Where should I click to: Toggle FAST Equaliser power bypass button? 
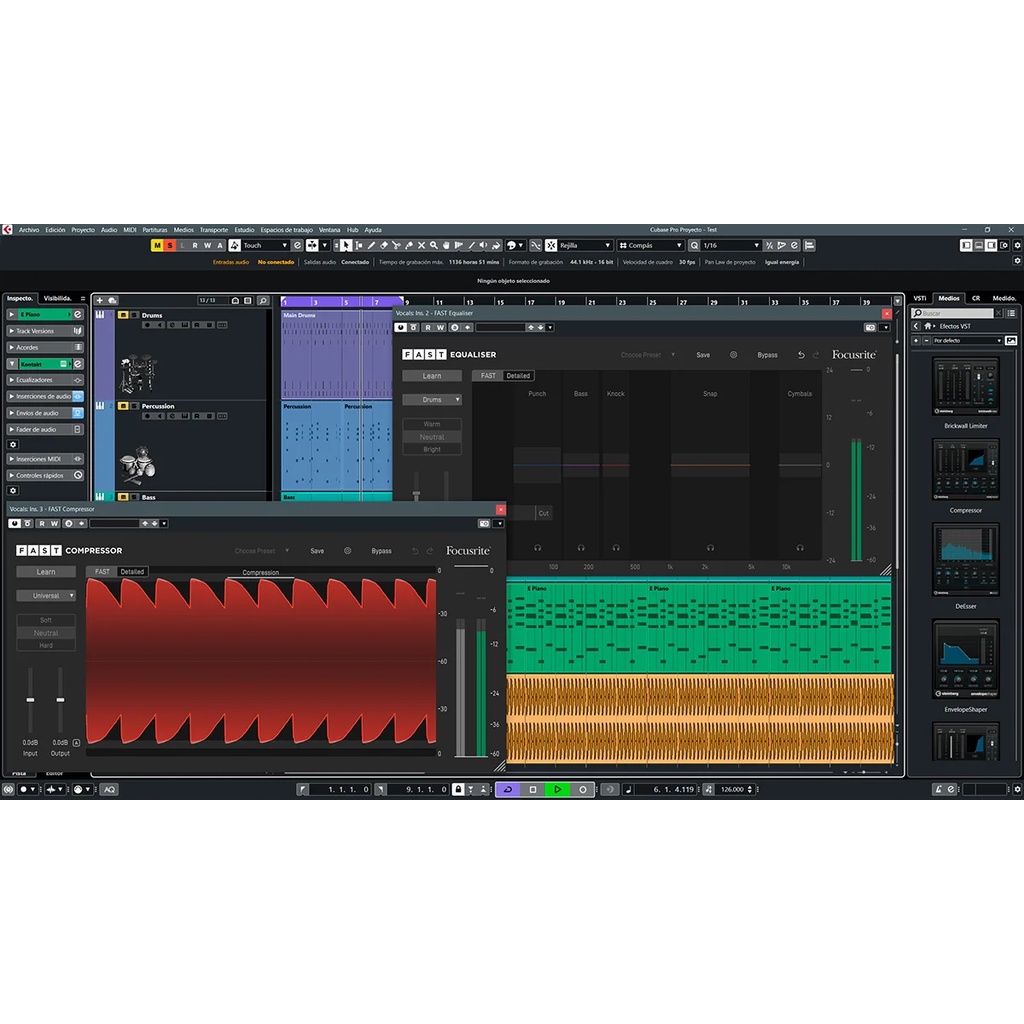click(x=400, y=328)
